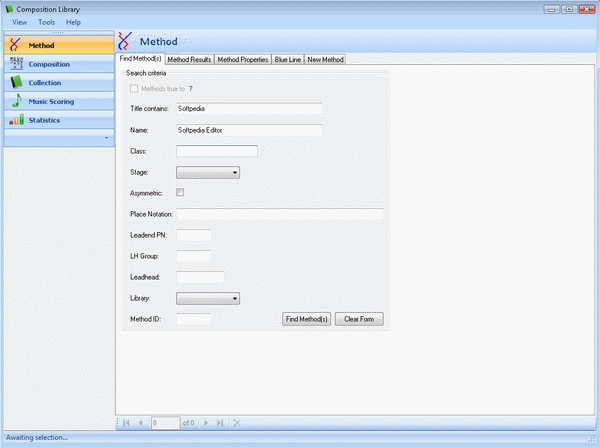Image resolution: width=600 pixels, height=447 pixels.
Task: Click the sidebar grip handle dots
Action: coord(59,33)
